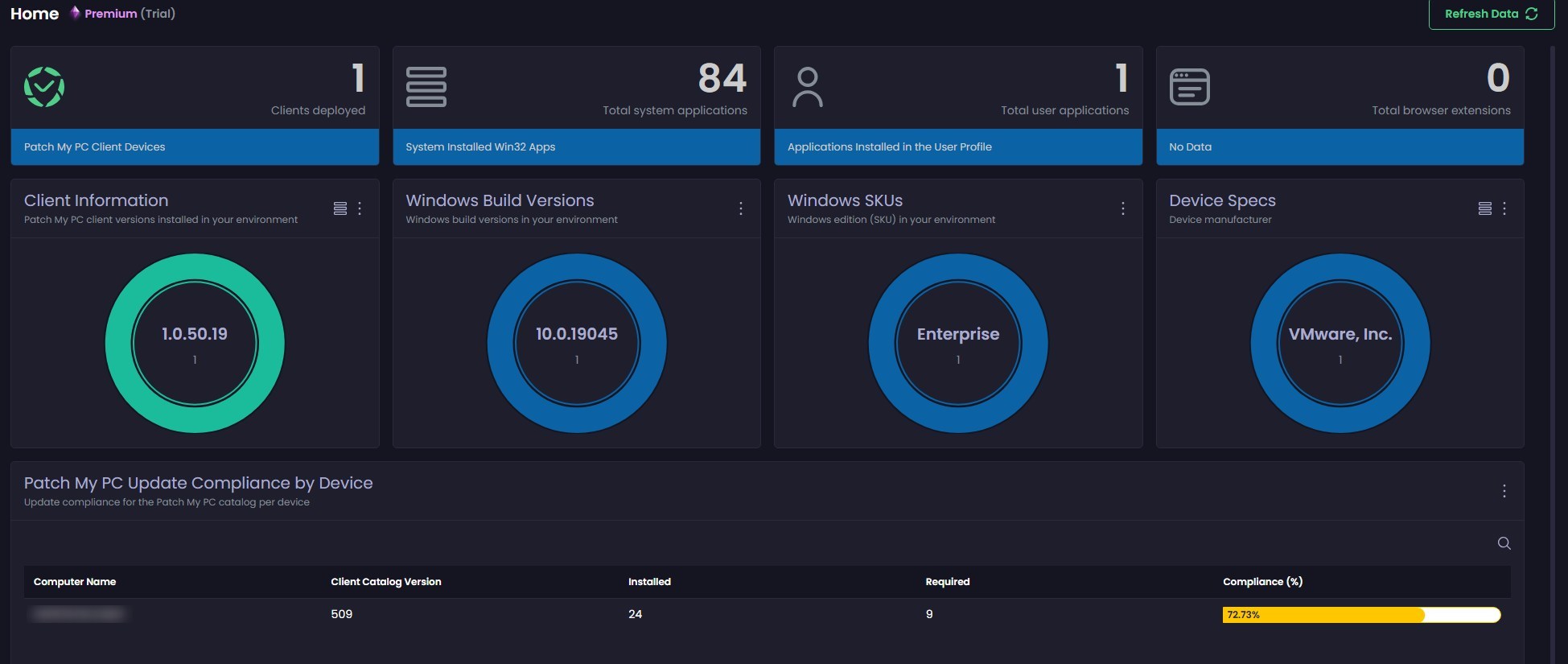The height and width of the screenshot is (664, 1568).
Task: Sort by Compliance (%) column header
Action: tap(1262, 582)
